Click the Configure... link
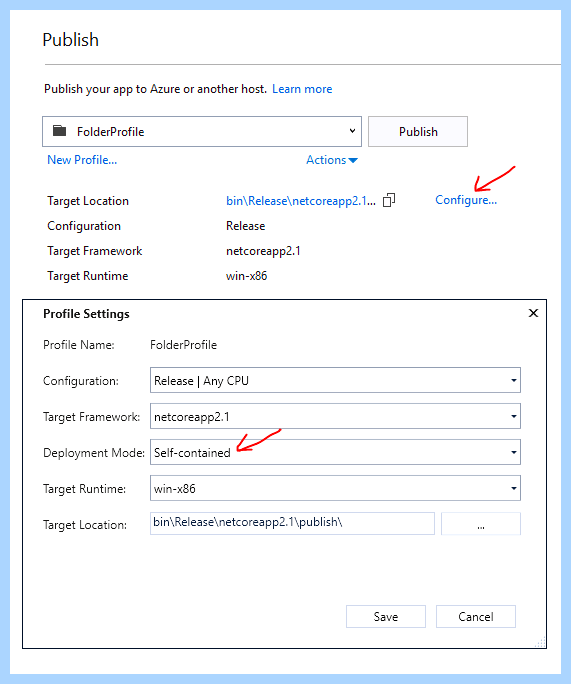 click(466, 200)
